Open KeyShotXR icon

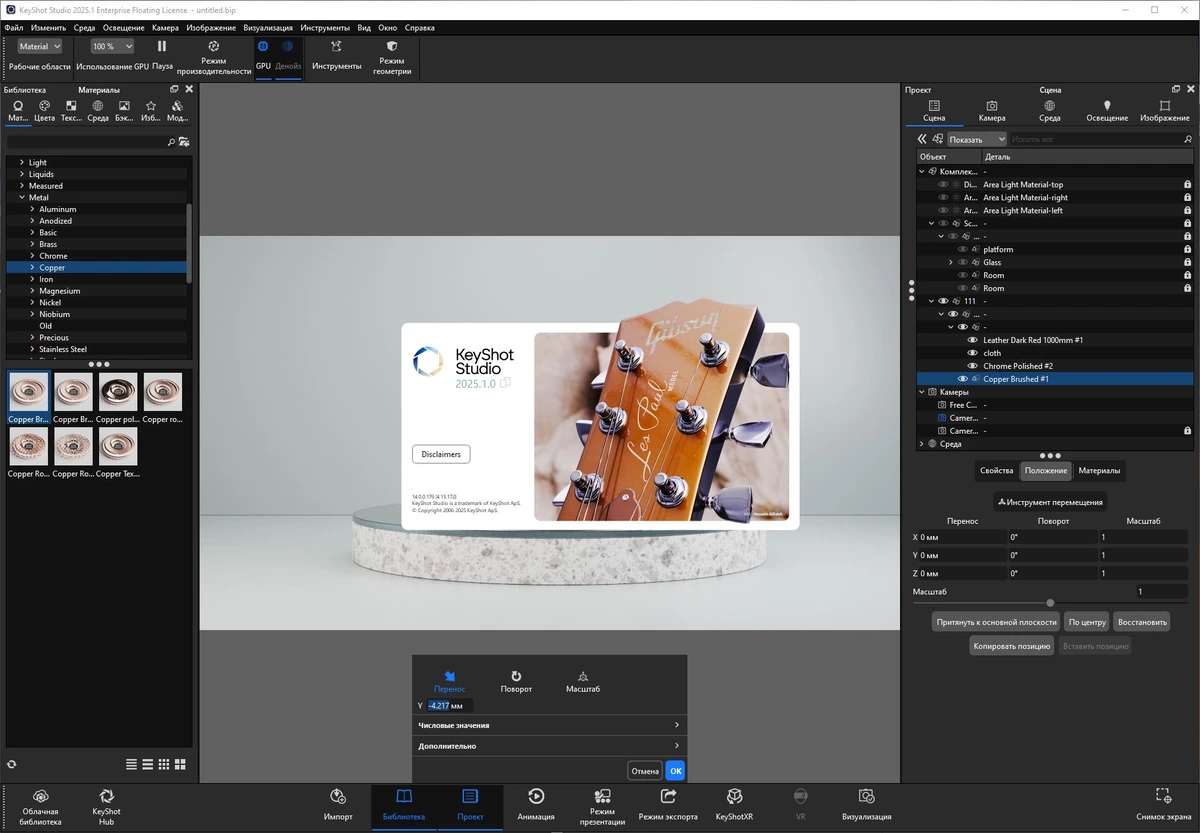734,796
